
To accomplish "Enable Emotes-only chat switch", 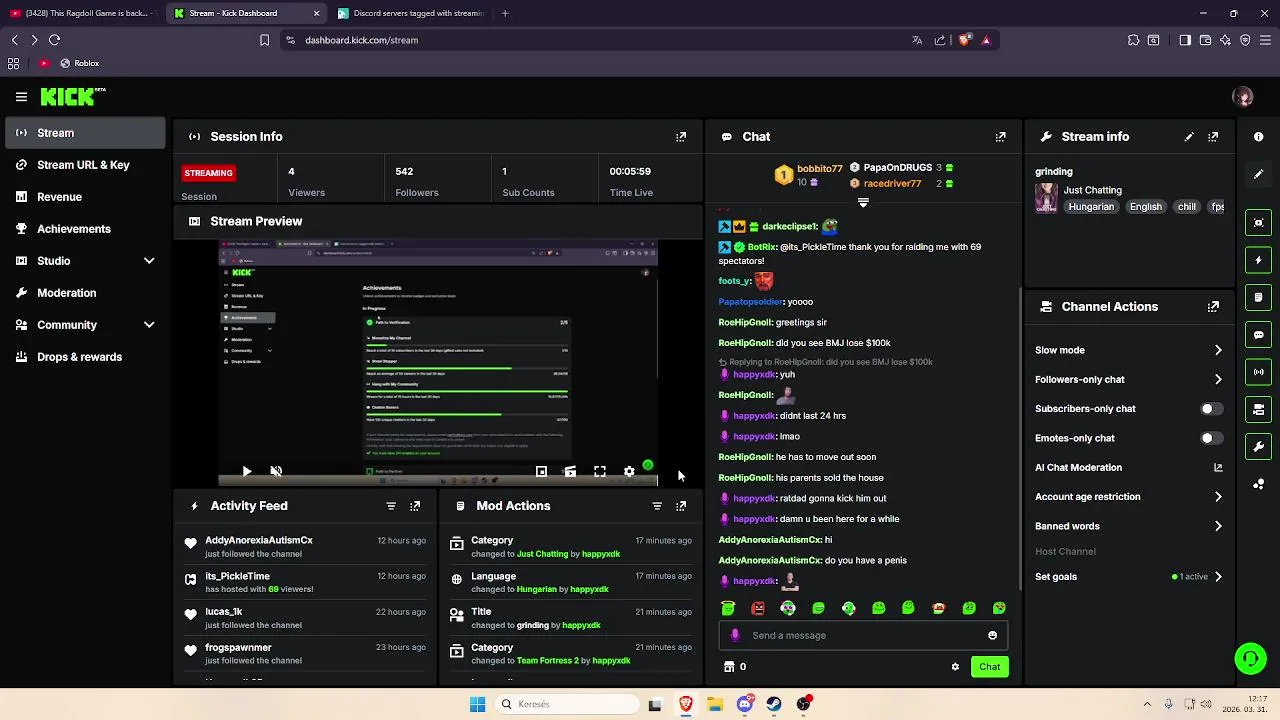I will 1210,438.
